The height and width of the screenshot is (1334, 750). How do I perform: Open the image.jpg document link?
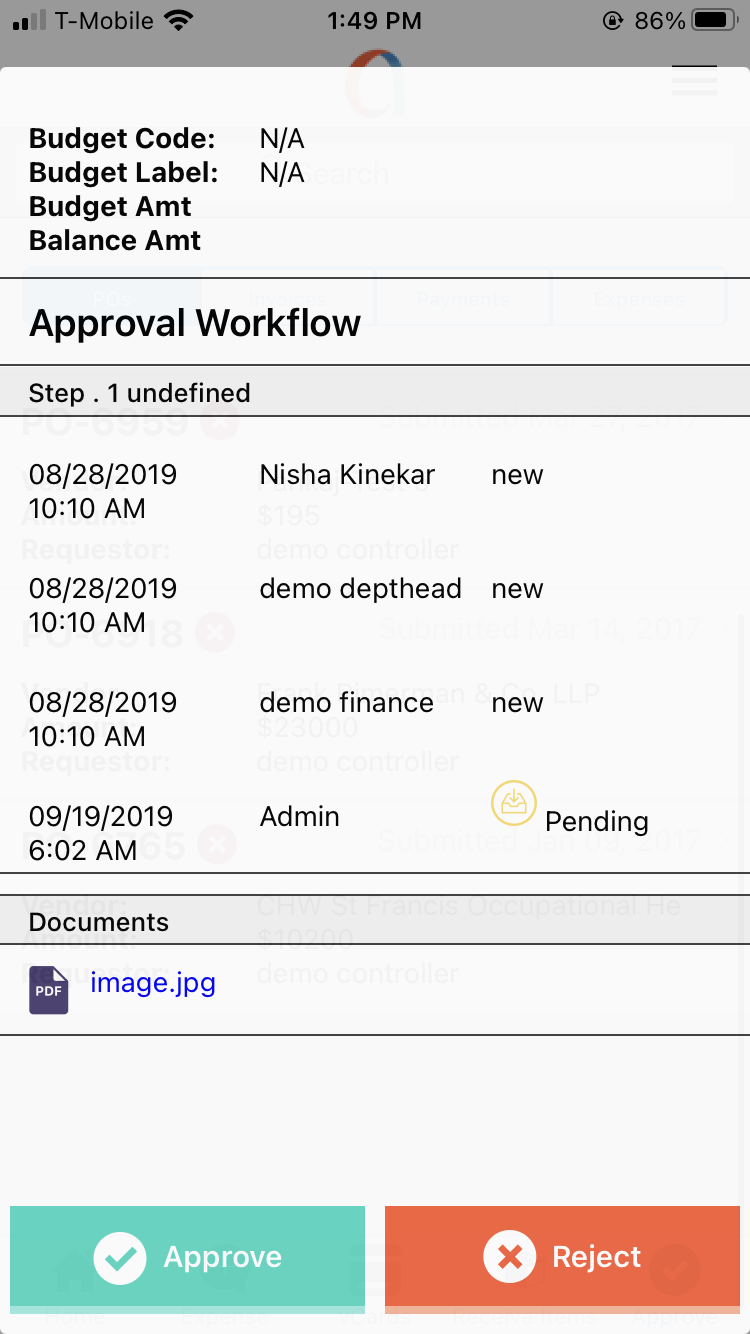point(153,983)
